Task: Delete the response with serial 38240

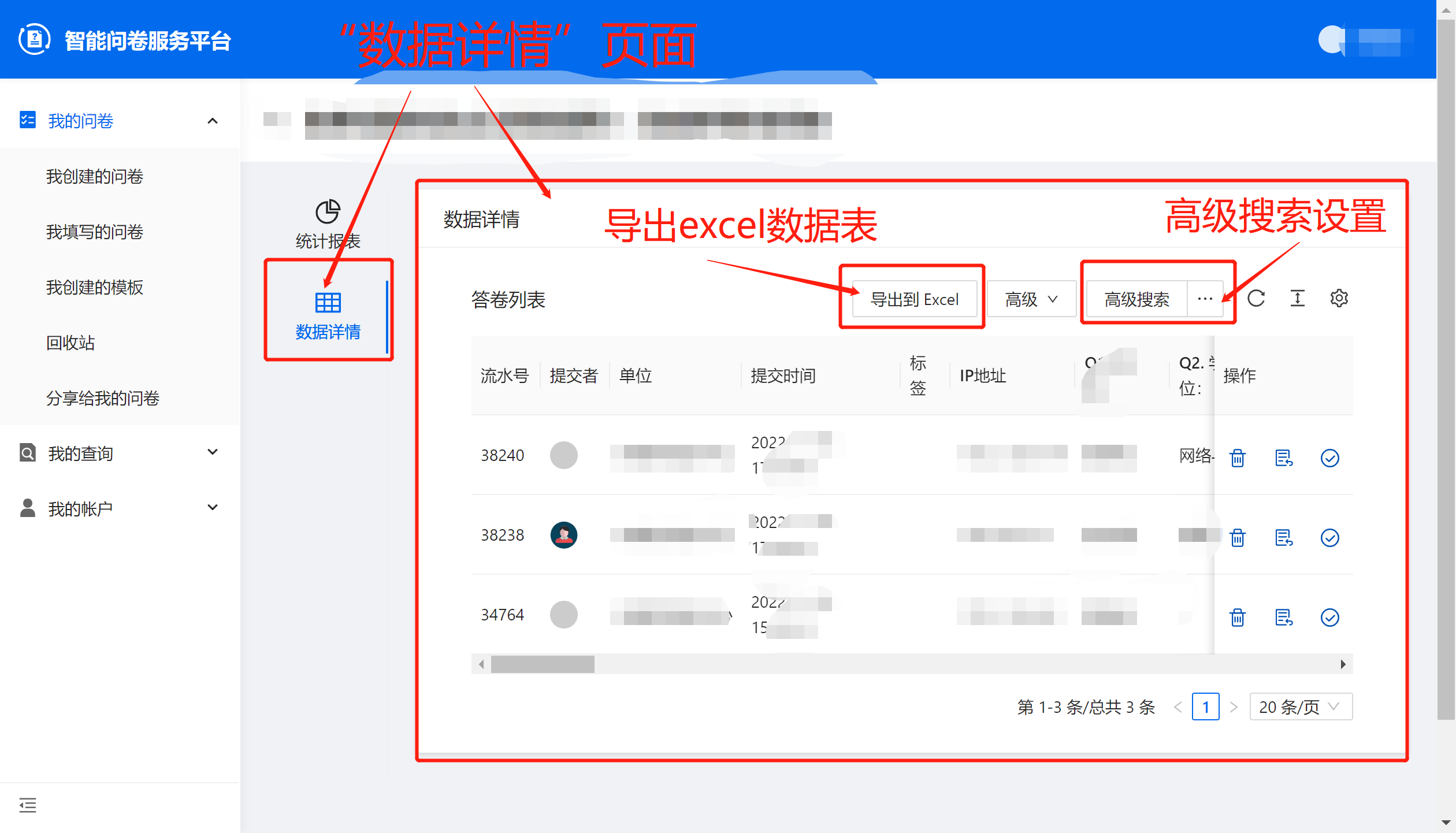Action: 1237,458
